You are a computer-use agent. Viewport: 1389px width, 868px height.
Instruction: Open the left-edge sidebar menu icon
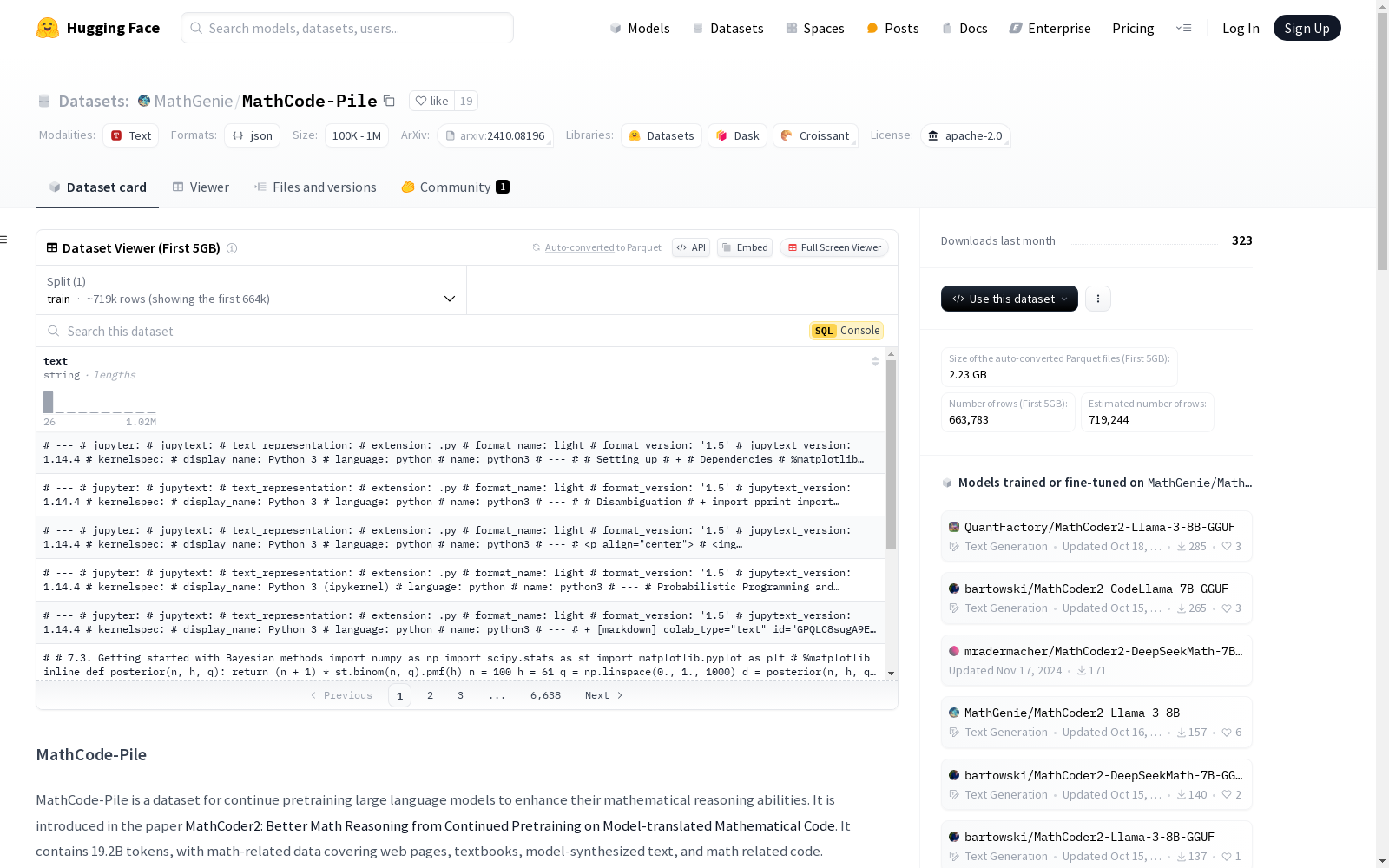click(3, 240)
